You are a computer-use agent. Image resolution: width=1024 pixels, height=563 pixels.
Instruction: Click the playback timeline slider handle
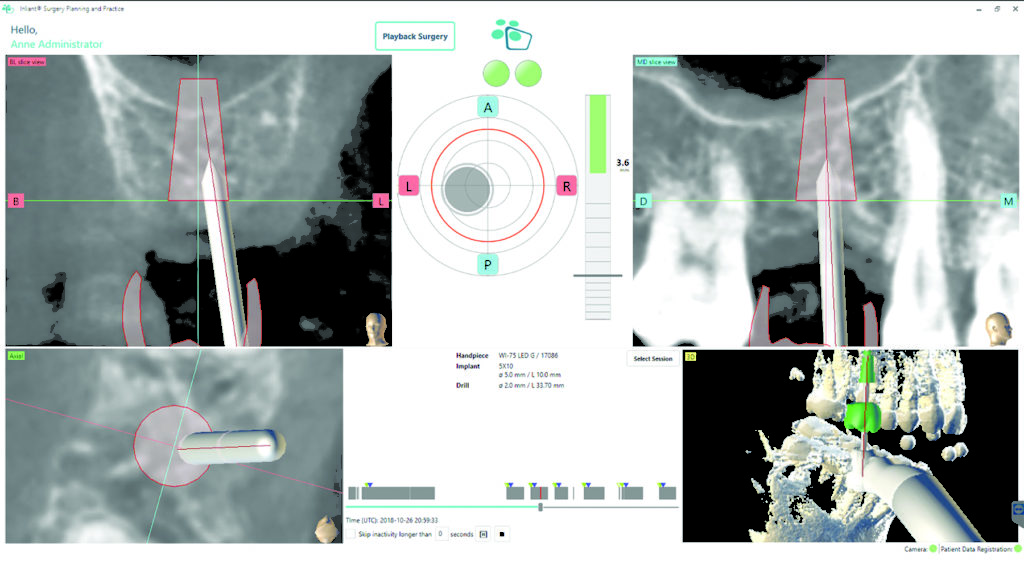coord(540,507)
